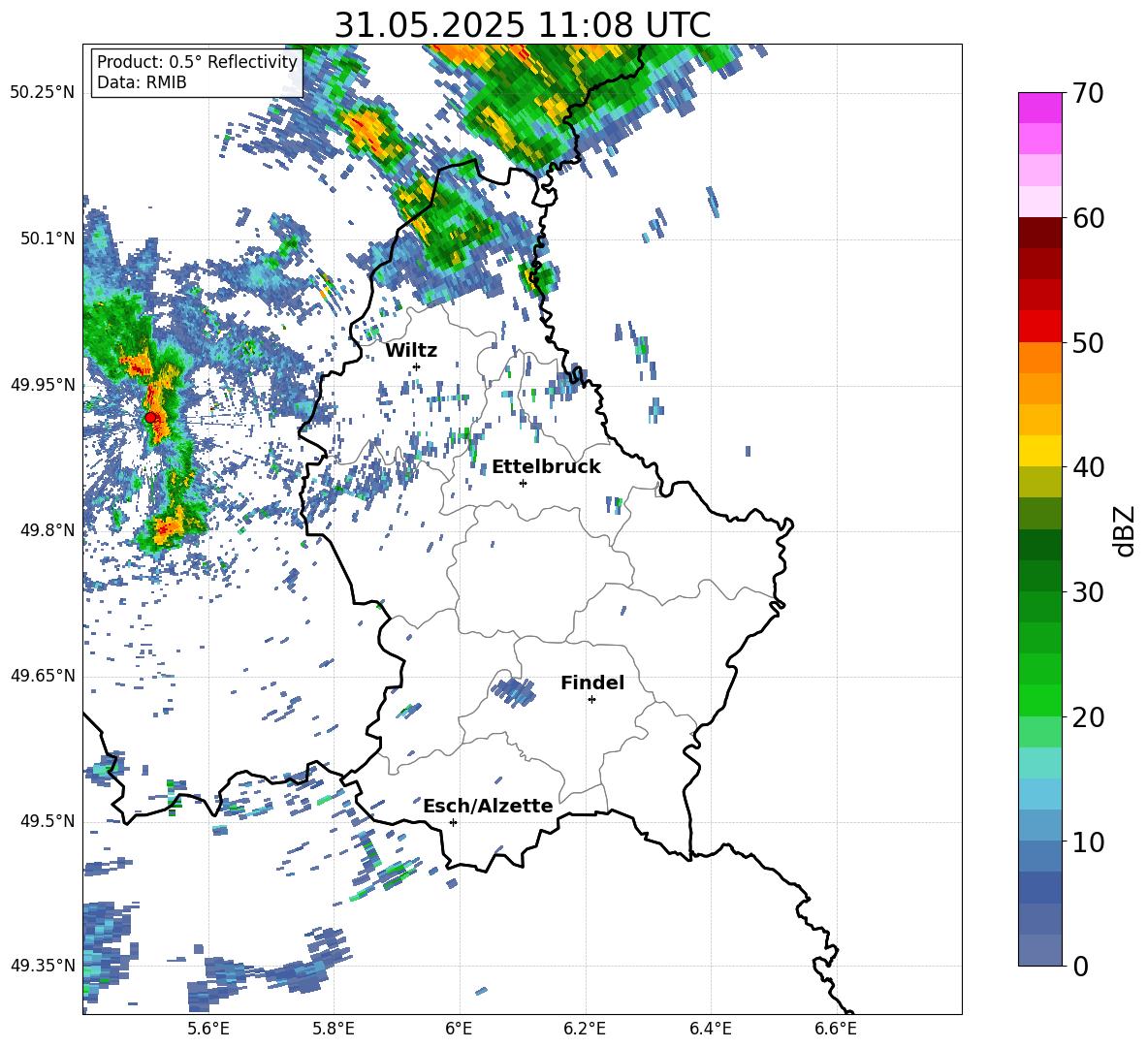Click the colorbar value 10

click(x=1088, y=842)
